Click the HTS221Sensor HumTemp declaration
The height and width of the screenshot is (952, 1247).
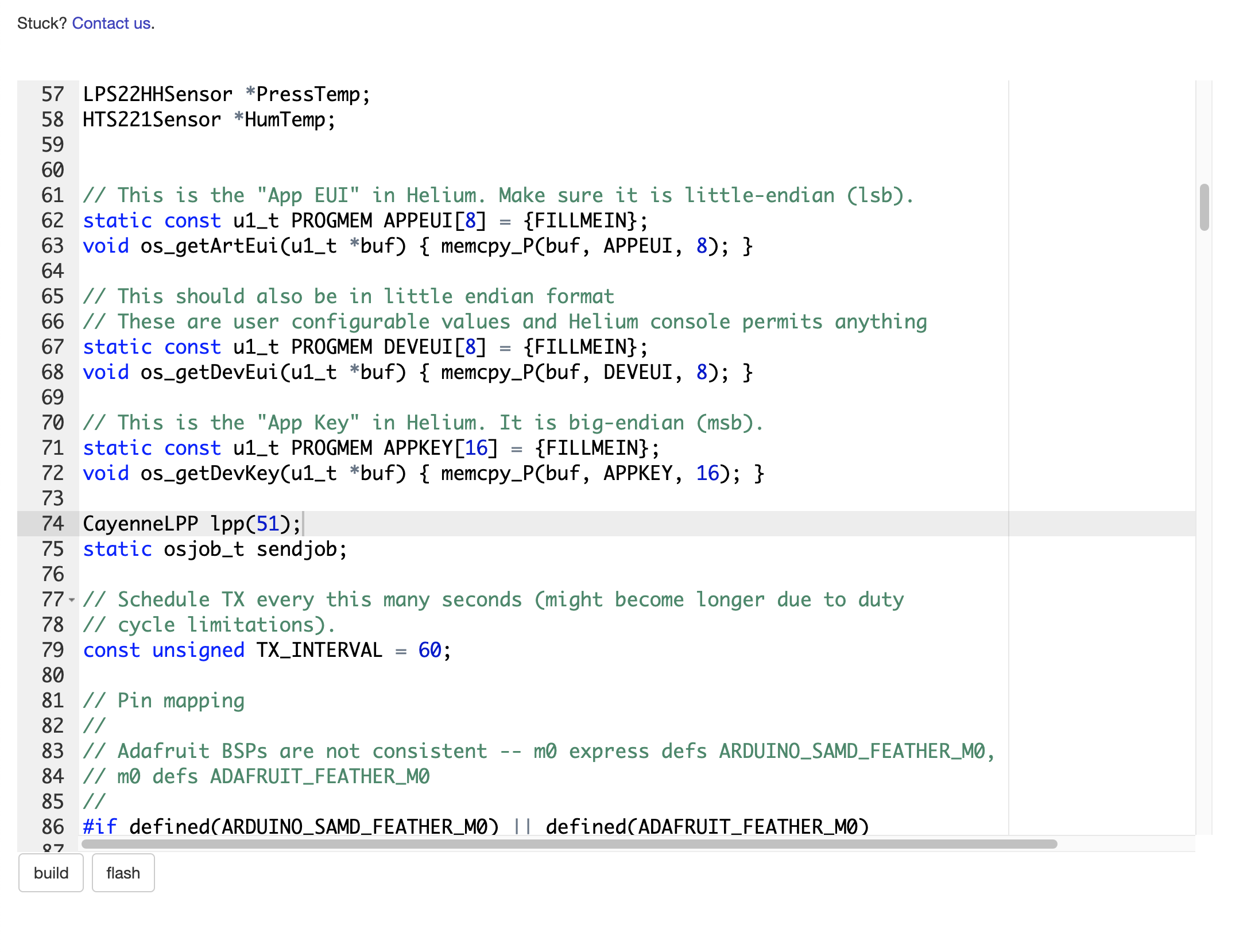(209, 120)
